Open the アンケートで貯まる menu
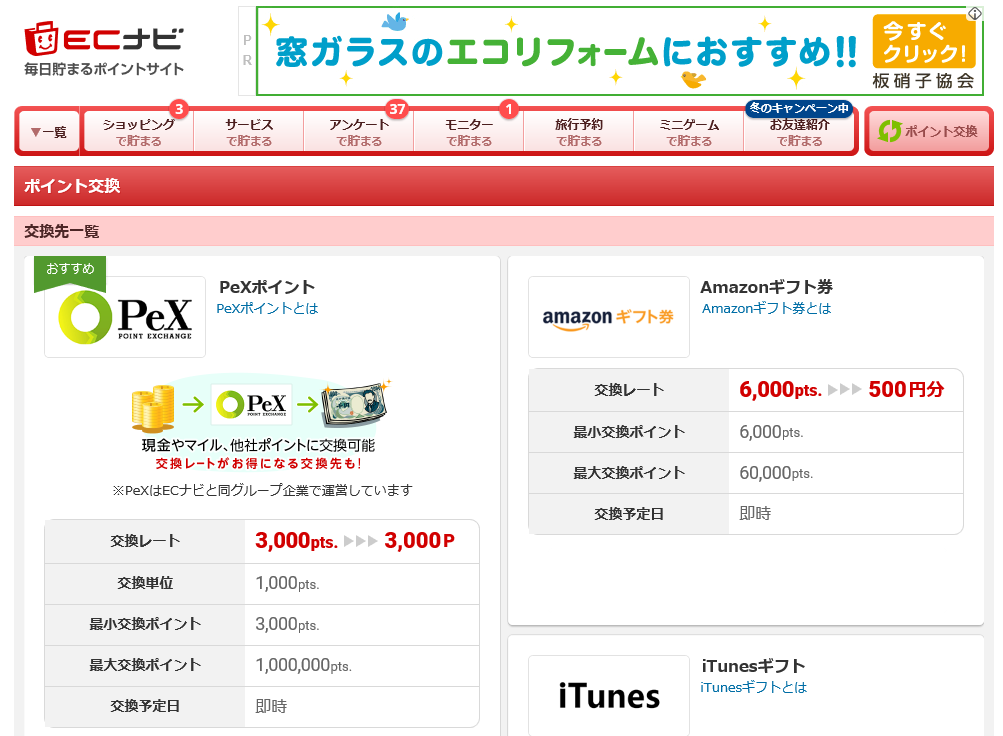The height and width of the screenshot is (736, 1003). pyautogui.click(x=359, y=132)
